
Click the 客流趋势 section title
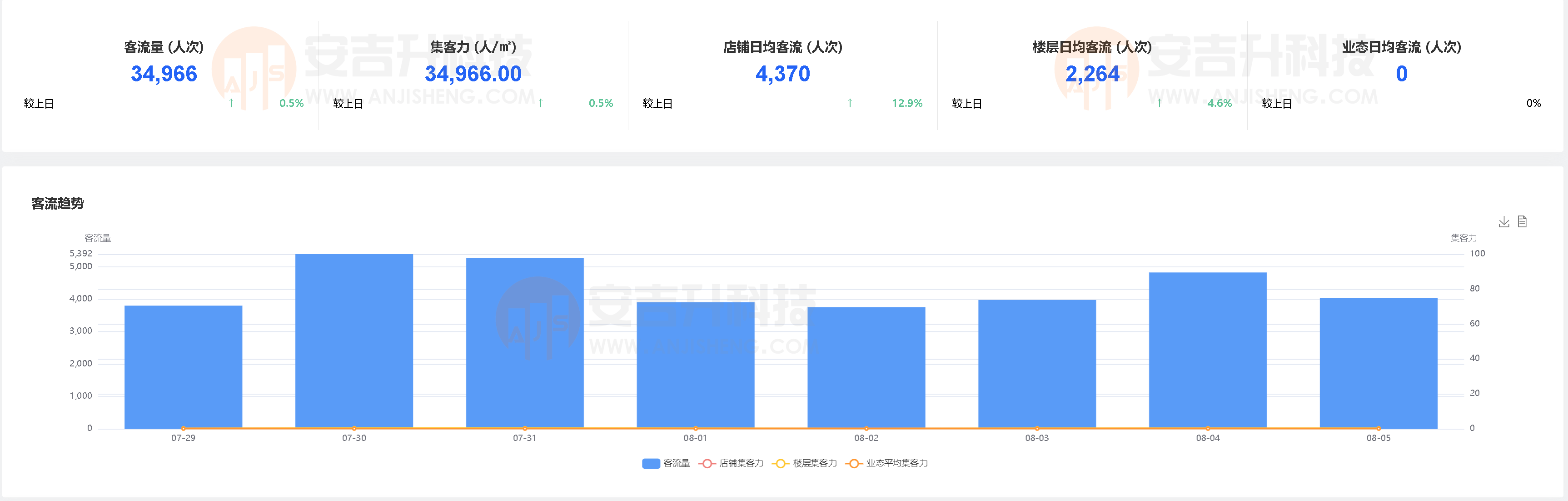click(59, 205)
